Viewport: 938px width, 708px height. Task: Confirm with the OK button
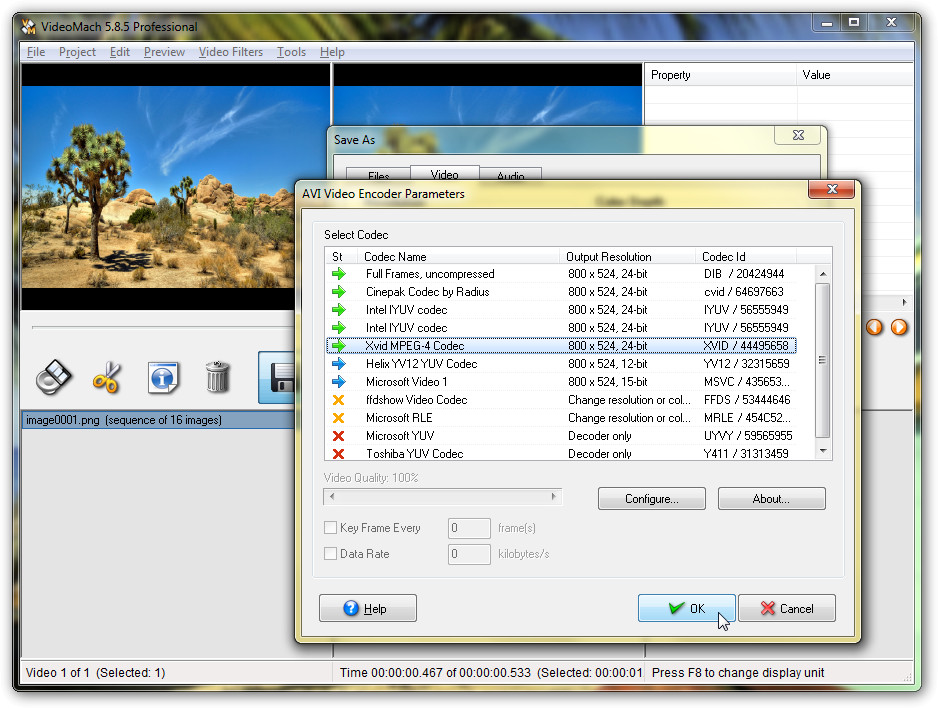[686, 608]
